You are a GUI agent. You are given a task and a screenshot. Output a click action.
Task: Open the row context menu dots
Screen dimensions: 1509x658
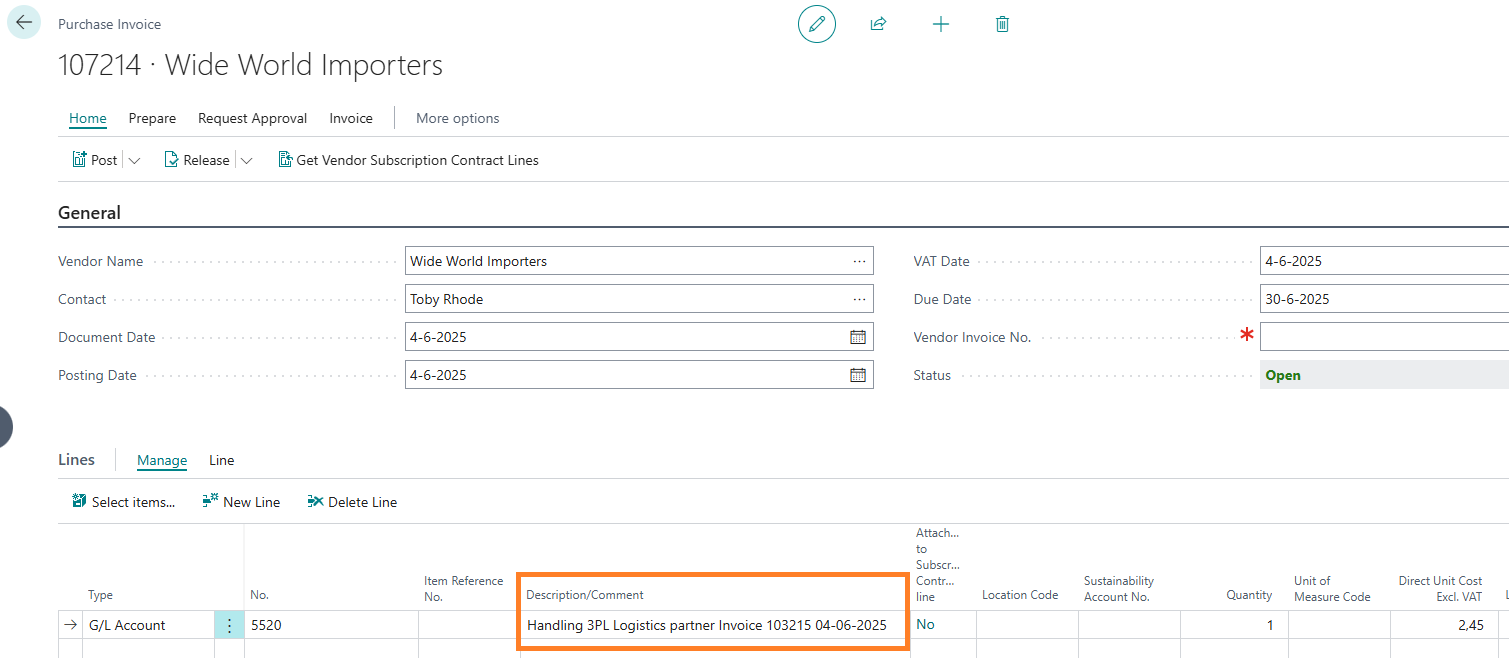click(229, 625)
